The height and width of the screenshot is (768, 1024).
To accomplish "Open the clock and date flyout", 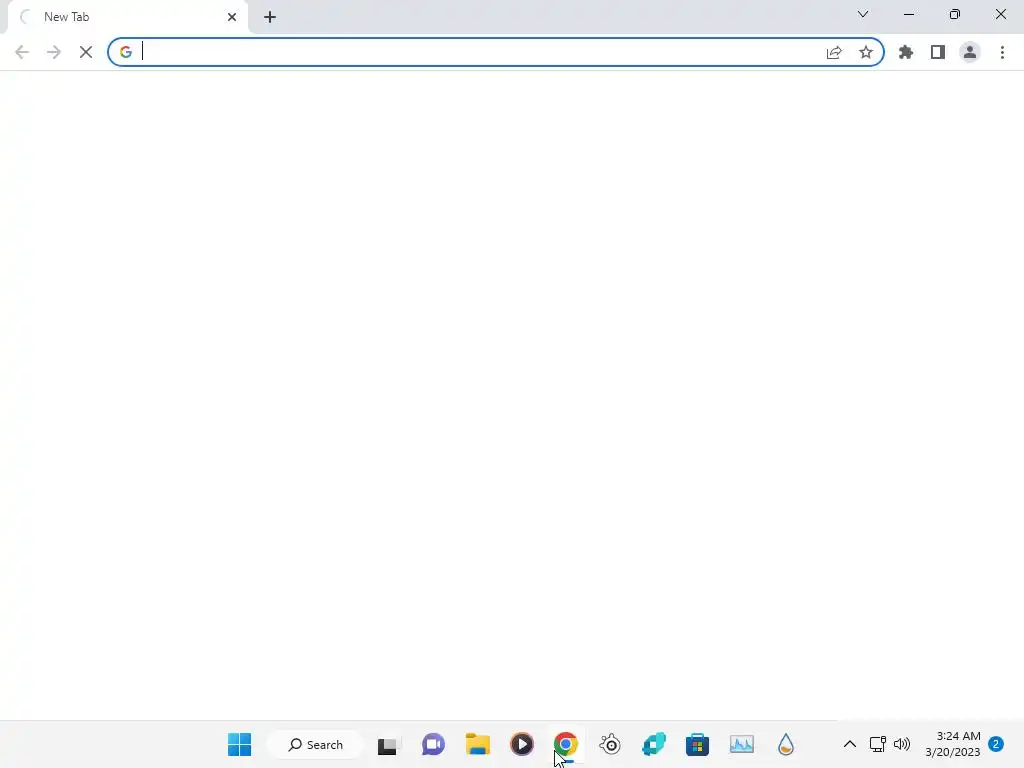I will tap(953, 744).
